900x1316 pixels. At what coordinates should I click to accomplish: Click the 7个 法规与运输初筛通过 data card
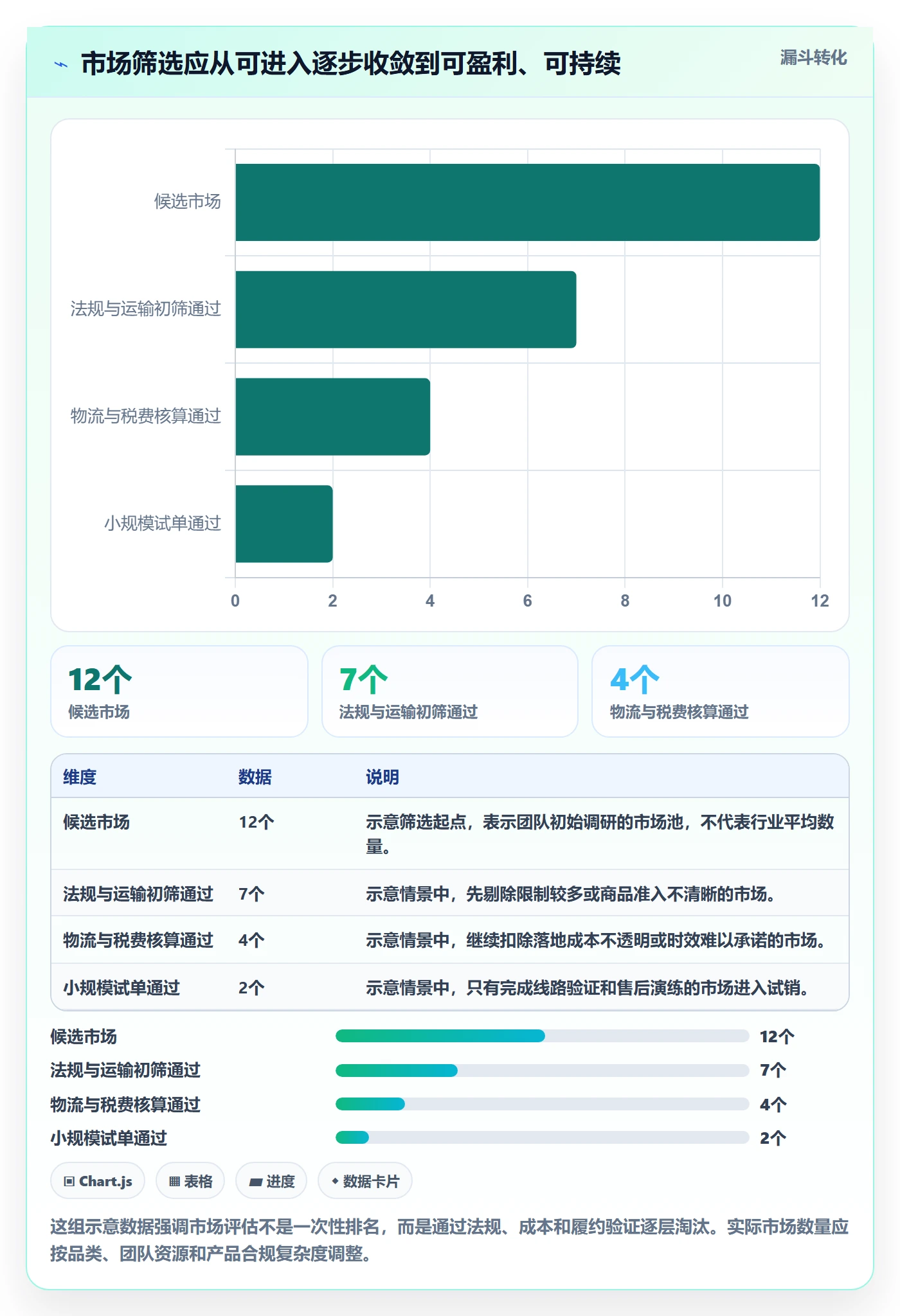click(x=450, y=691)
